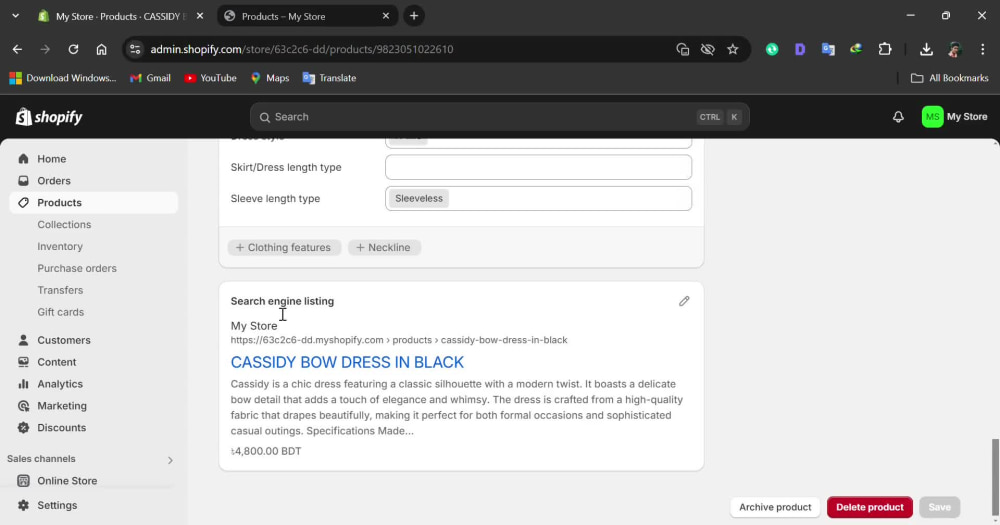This screenshot has height=525, width=1000.
Task: Select Products in the sidebar
Action: [94, 202]
